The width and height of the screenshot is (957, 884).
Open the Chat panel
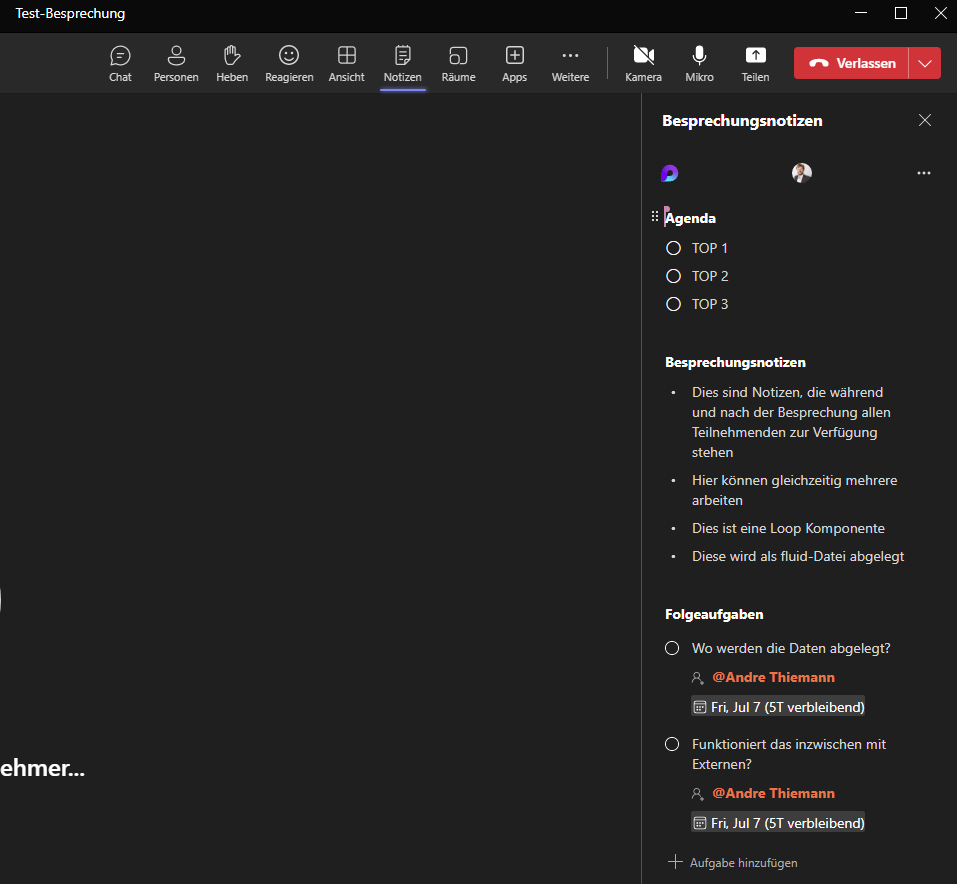coord(120,62)
